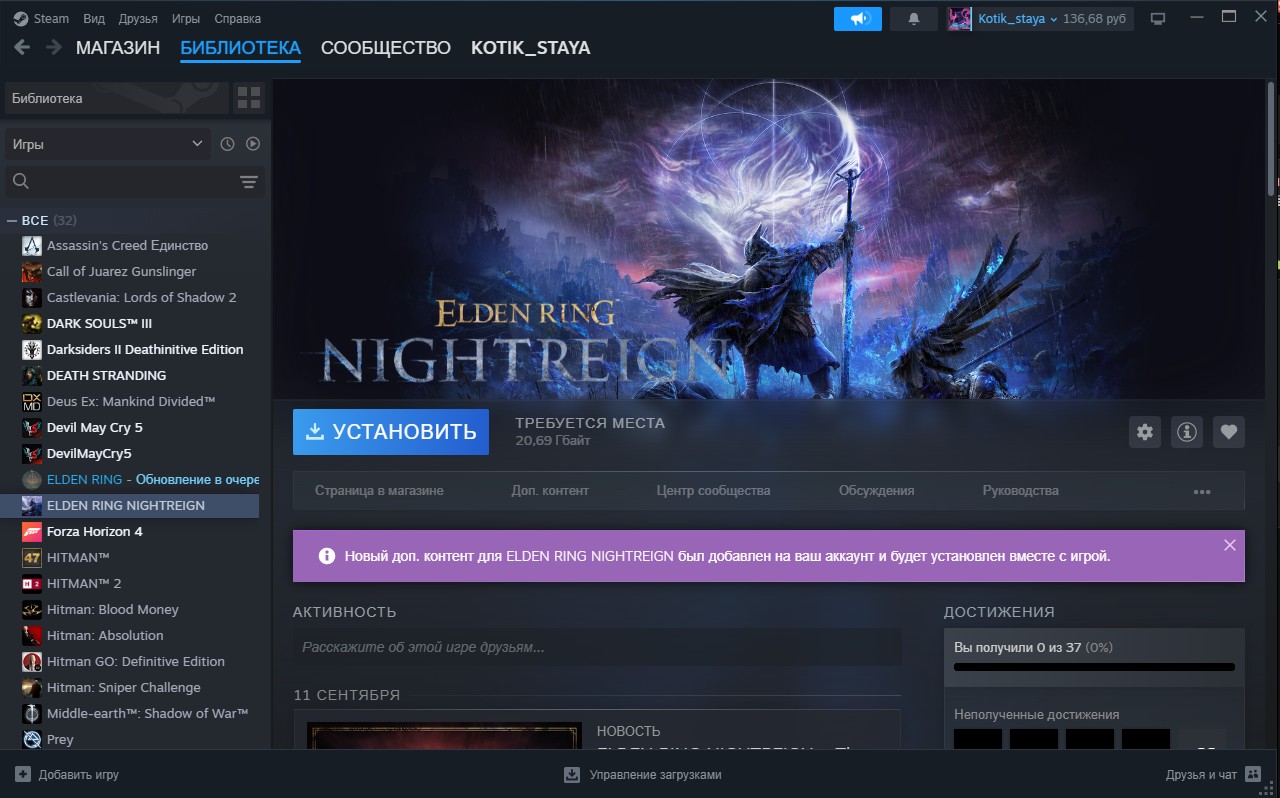The image size is (1280, 798).
Task: Select Castlevania: Lords of Shadow 2
Action: tap(141, 297)
